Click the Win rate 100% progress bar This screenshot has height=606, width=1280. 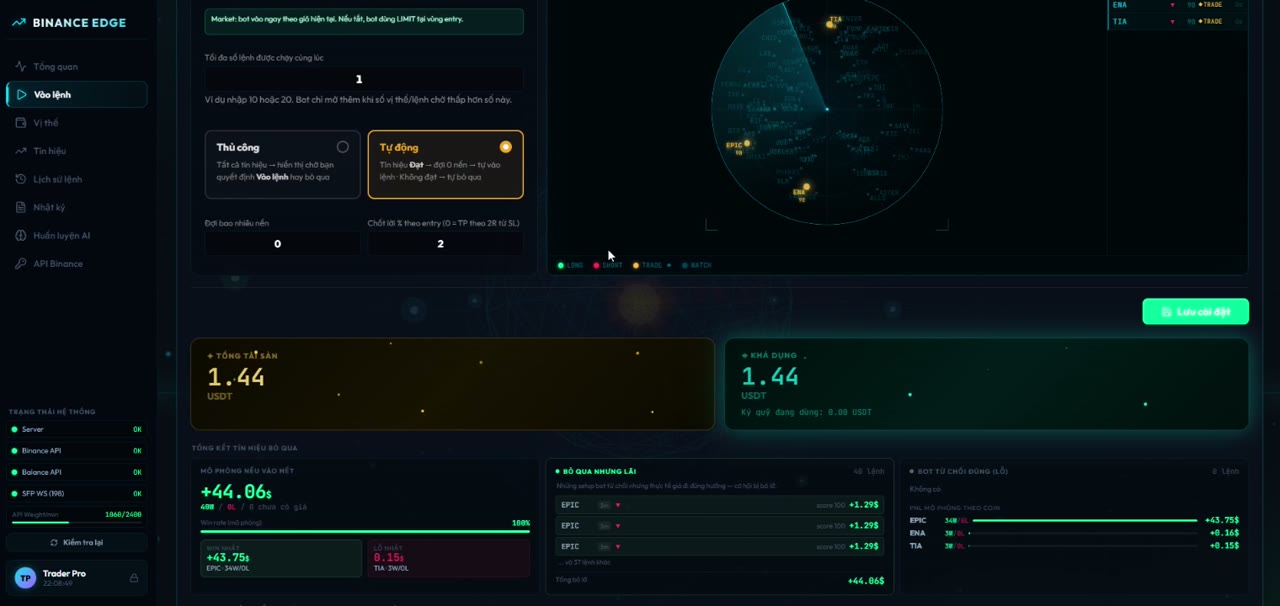[x=365, y=531]
